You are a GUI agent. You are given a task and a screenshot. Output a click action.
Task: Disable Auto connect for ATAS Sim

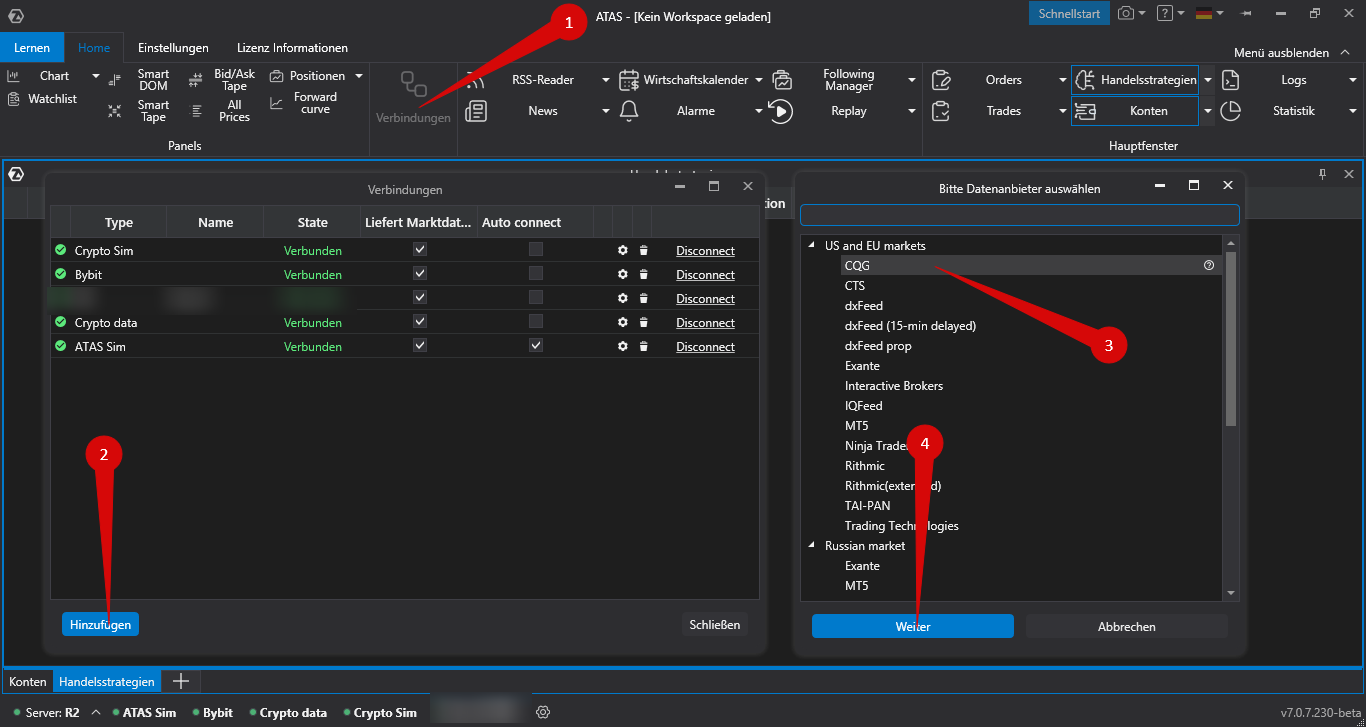point(536,345)
